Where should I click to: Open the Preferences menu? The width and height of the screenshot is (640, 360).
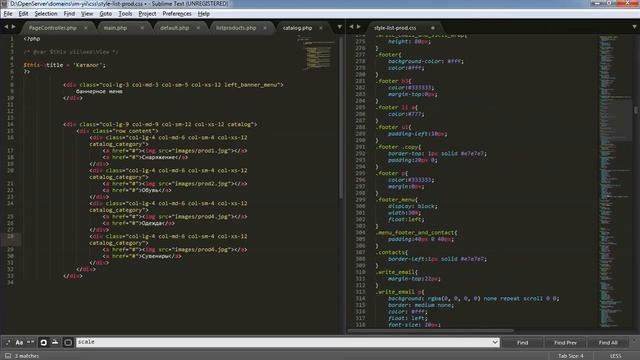click(177, 13)
